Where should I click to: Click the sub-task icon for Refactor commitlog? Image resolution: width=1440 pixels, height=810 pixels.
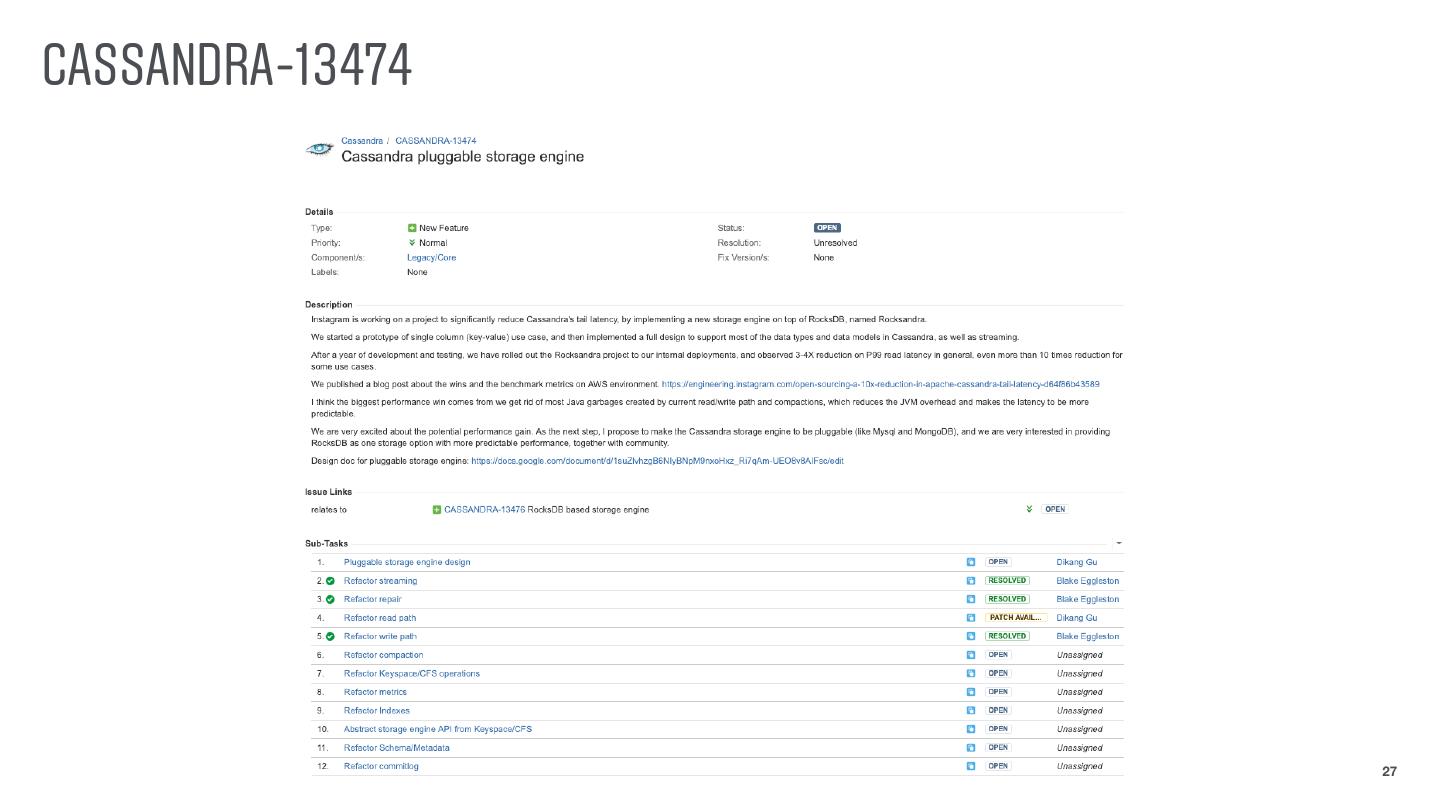pyautogui.click(x=970, y=766)
